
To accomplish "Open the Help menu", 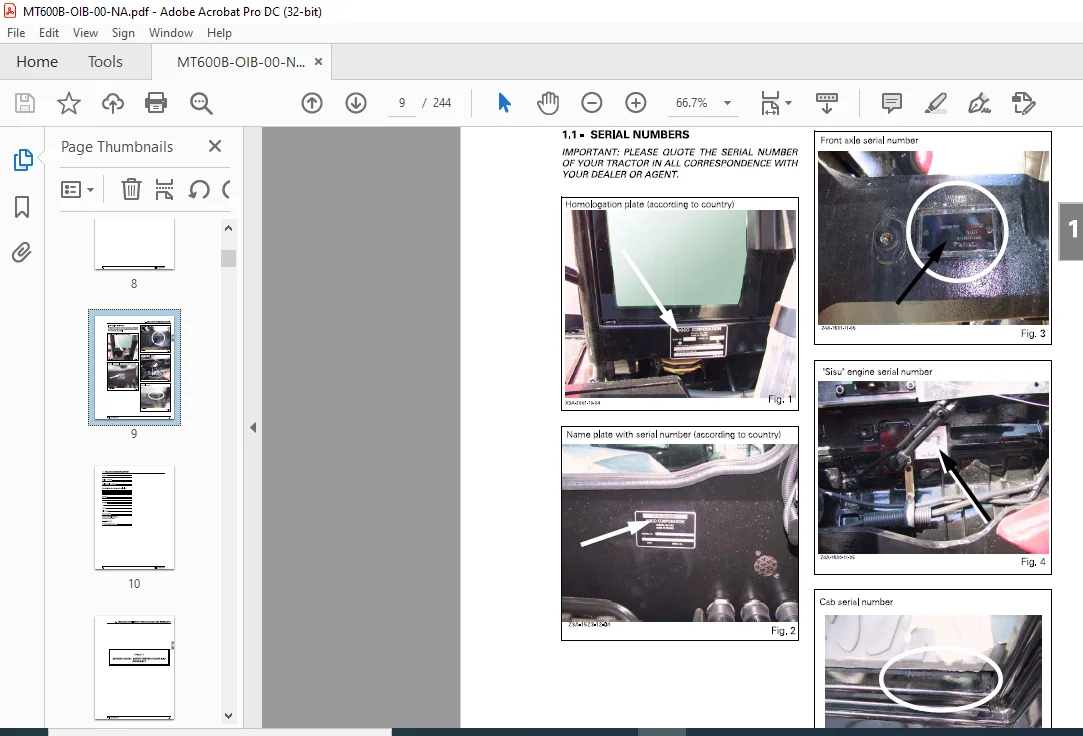I will [x=219, y=32].
